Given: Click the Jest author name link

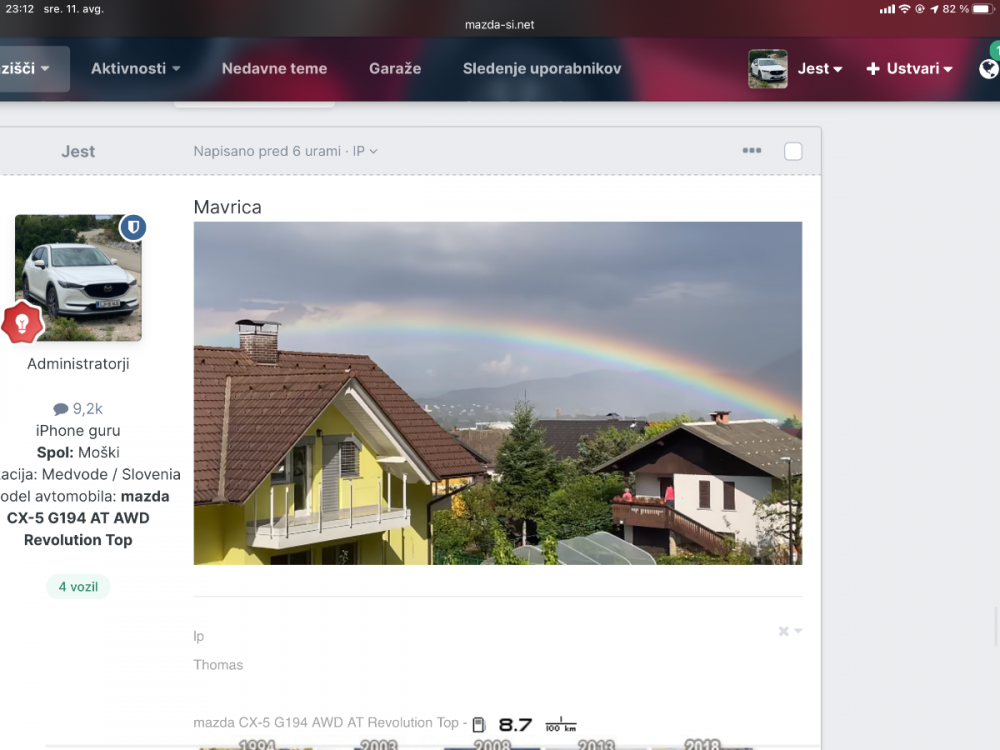Looking at the screenshot, I should [78, 151].
